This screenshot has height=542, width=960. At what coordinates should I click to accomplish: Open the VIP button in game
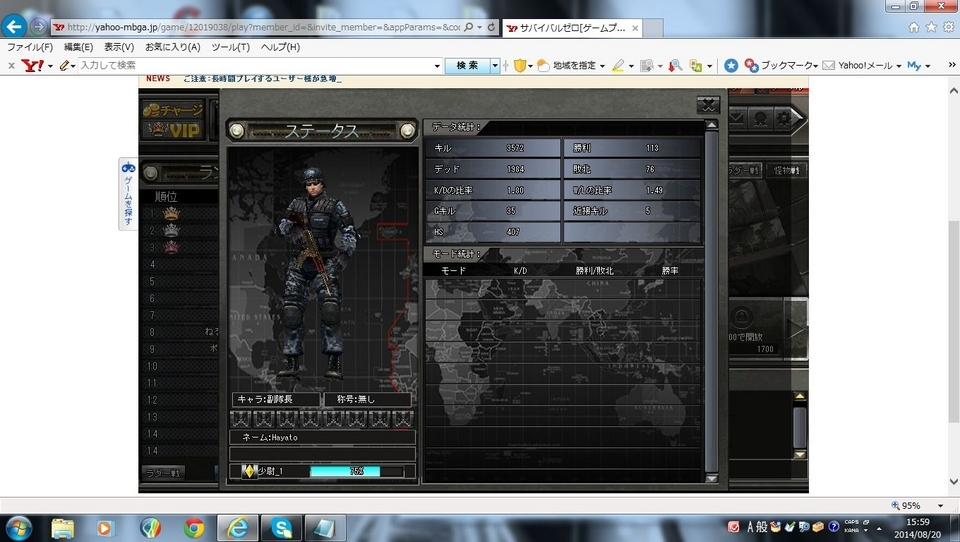point(176,130)
